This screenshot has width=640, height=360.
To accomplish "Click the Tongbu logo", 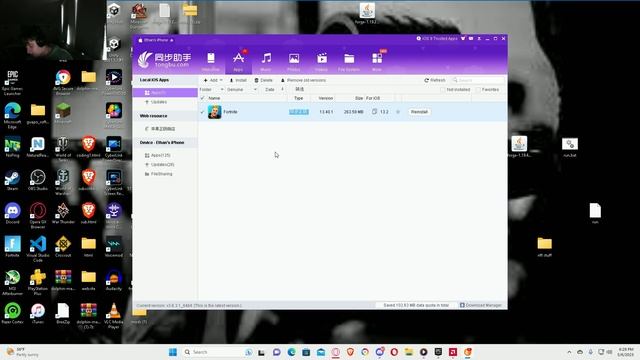I will [164, 60].
